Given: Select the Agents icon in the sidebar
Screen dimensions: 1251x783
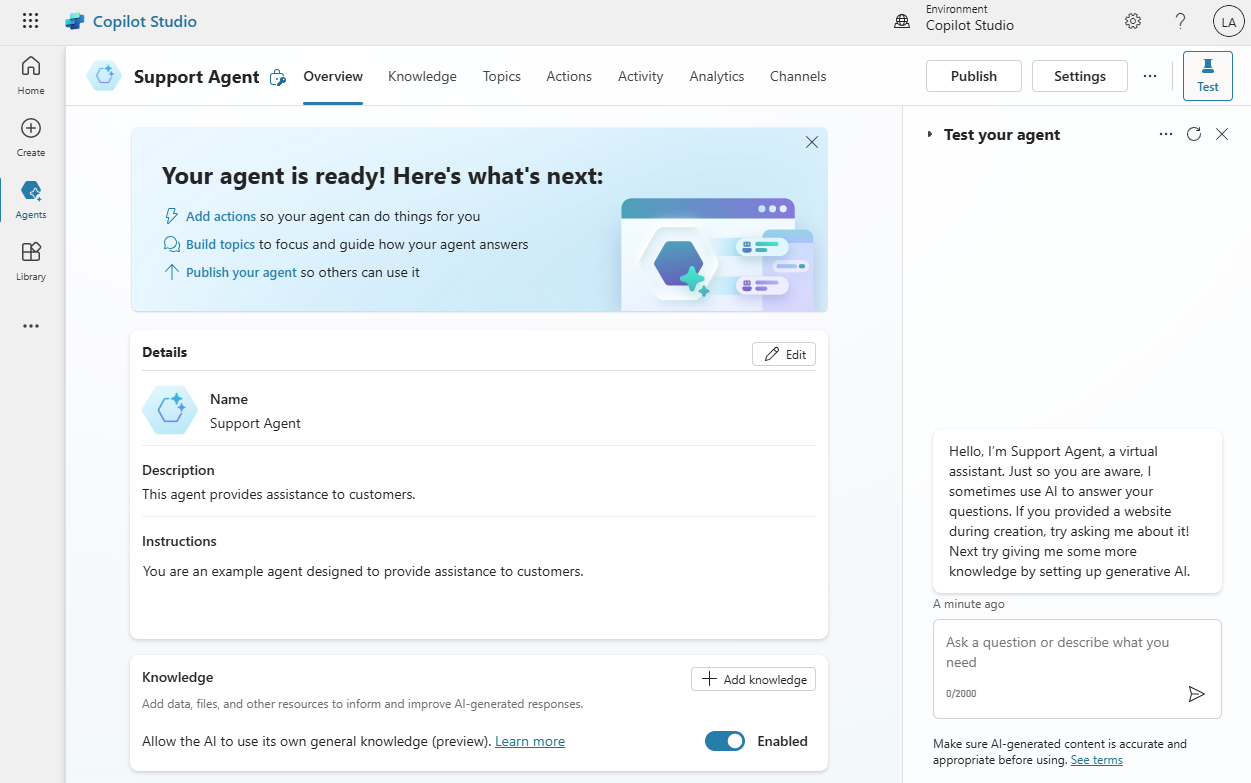Looking at the screenshot, I should [30, 197].
